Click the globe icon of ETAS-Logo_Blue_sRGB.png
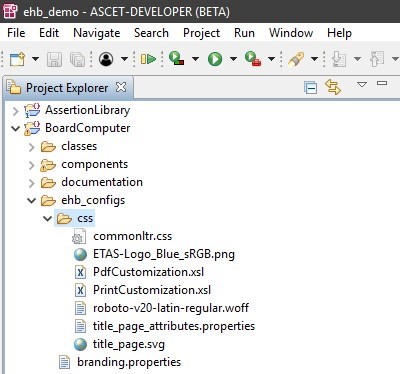The width and height of the screenshot is (400, 374). 80,254
